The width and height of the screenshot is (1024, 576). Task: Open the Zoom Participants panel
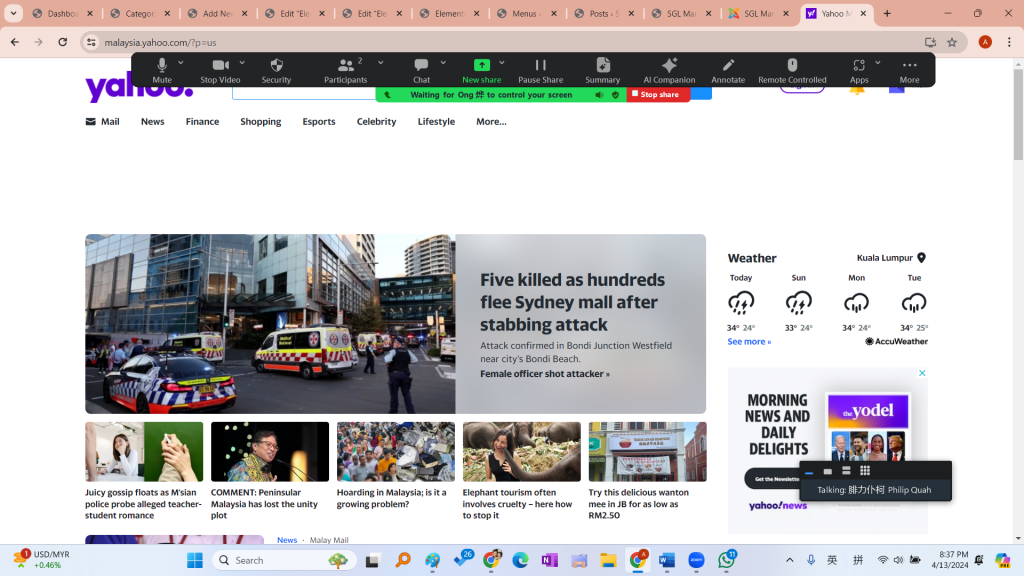click(346, 68)
